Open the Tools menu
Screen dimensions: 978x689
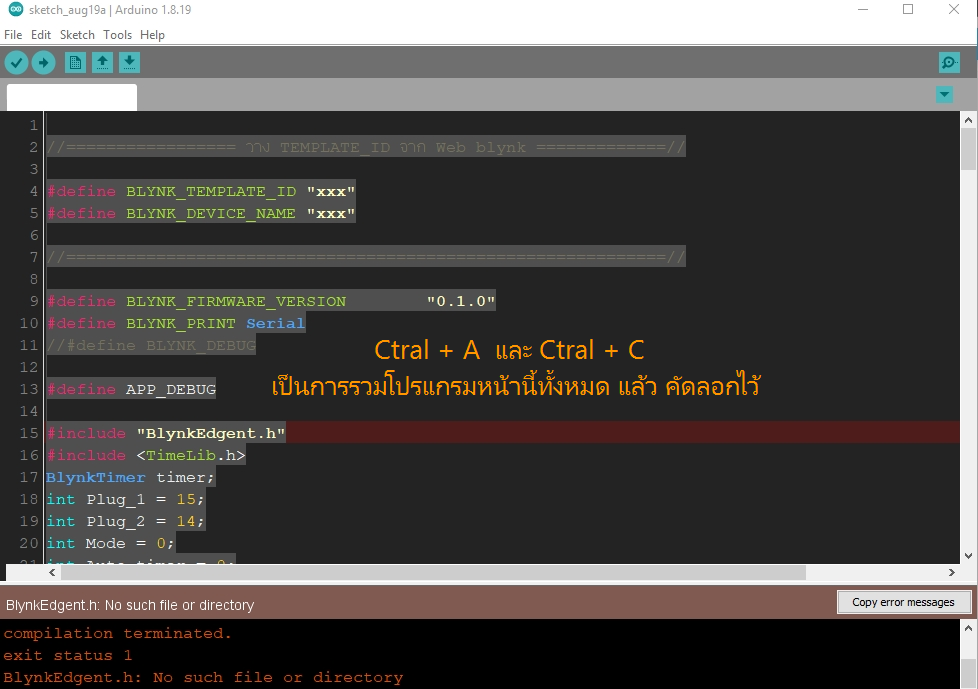point(117,35)
